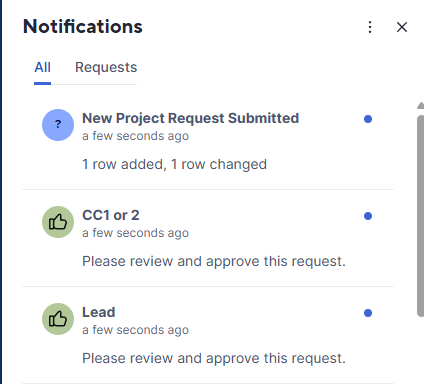Image resolution: width=424 pixels, height=384 pixels.
Task: Open the three-dot notifications options menu
Action: 370,27
